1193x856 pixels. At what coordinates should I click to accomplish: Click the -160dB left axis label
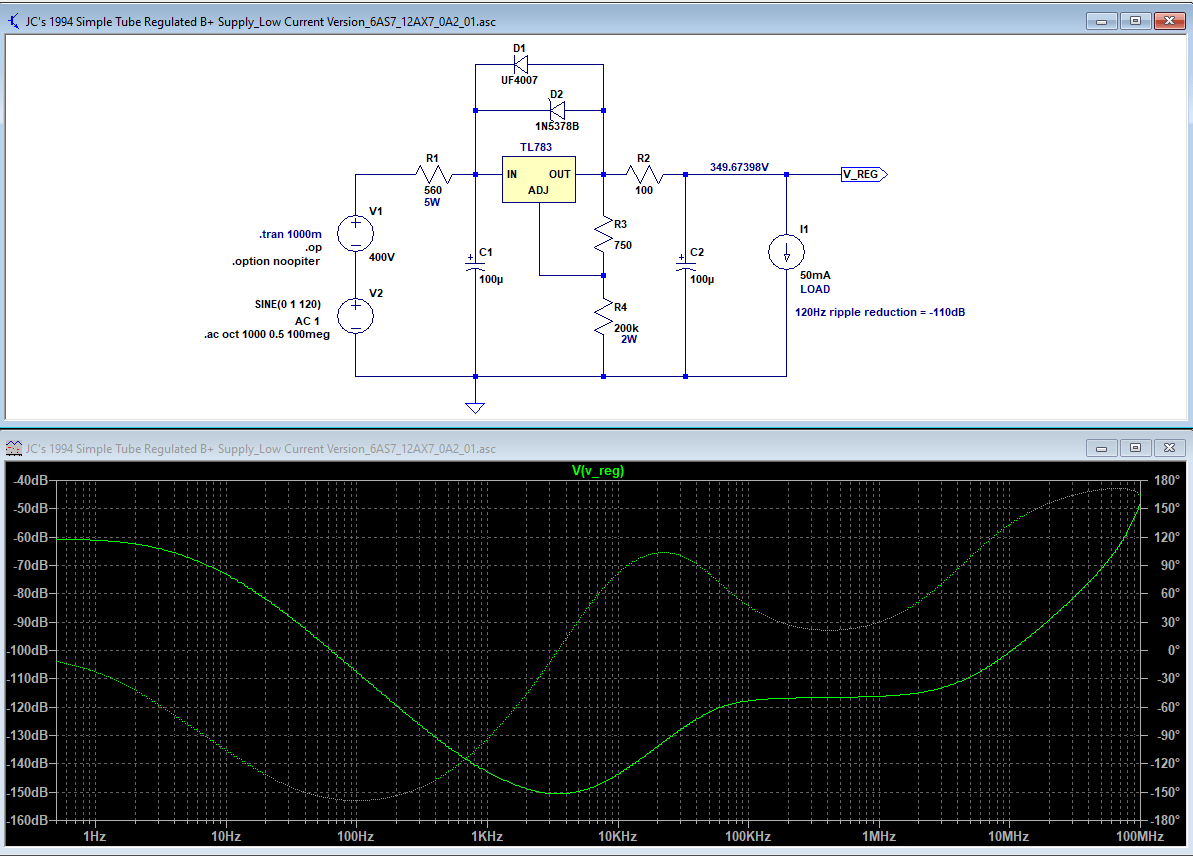pyautogui.click(x=27, y=820)
